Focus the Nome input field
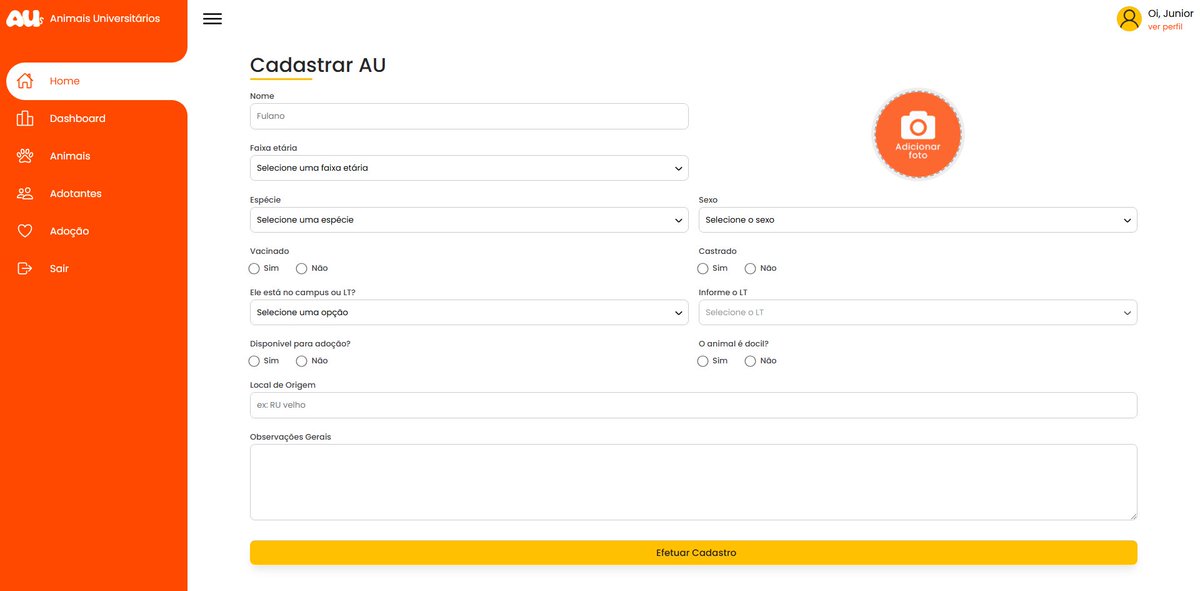 point(469,116)
